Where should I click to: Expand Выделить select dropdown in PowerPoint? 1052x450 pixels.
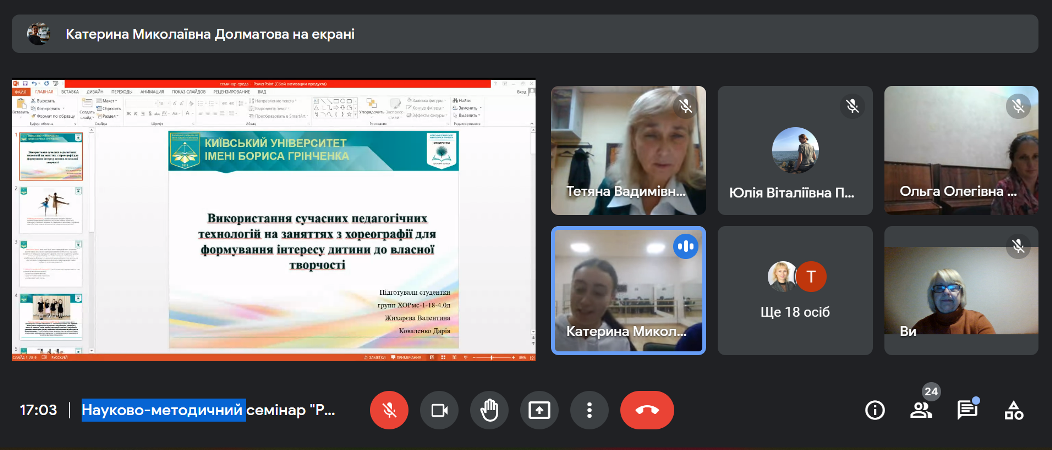[x=467, y=115]
